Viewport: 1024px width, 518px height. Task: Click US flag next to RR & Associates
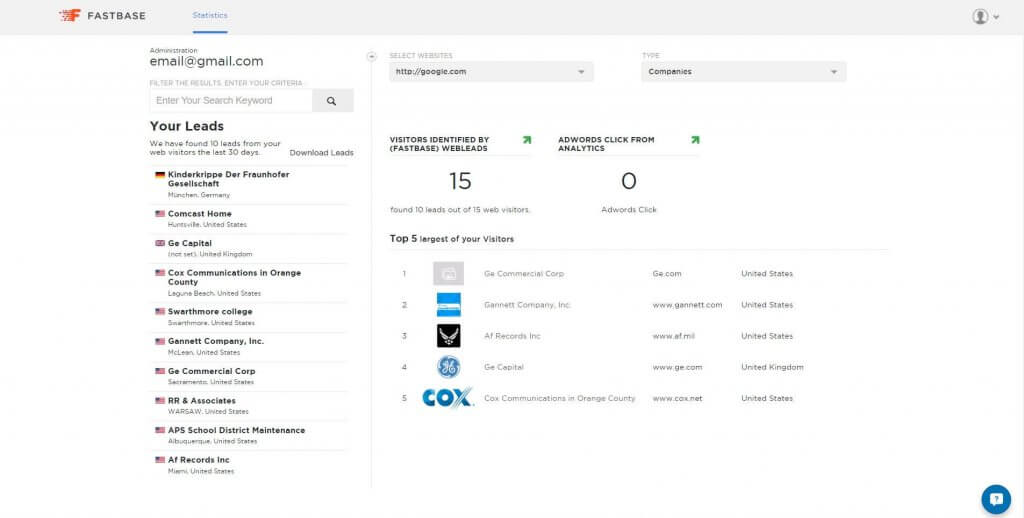point(159,400)
